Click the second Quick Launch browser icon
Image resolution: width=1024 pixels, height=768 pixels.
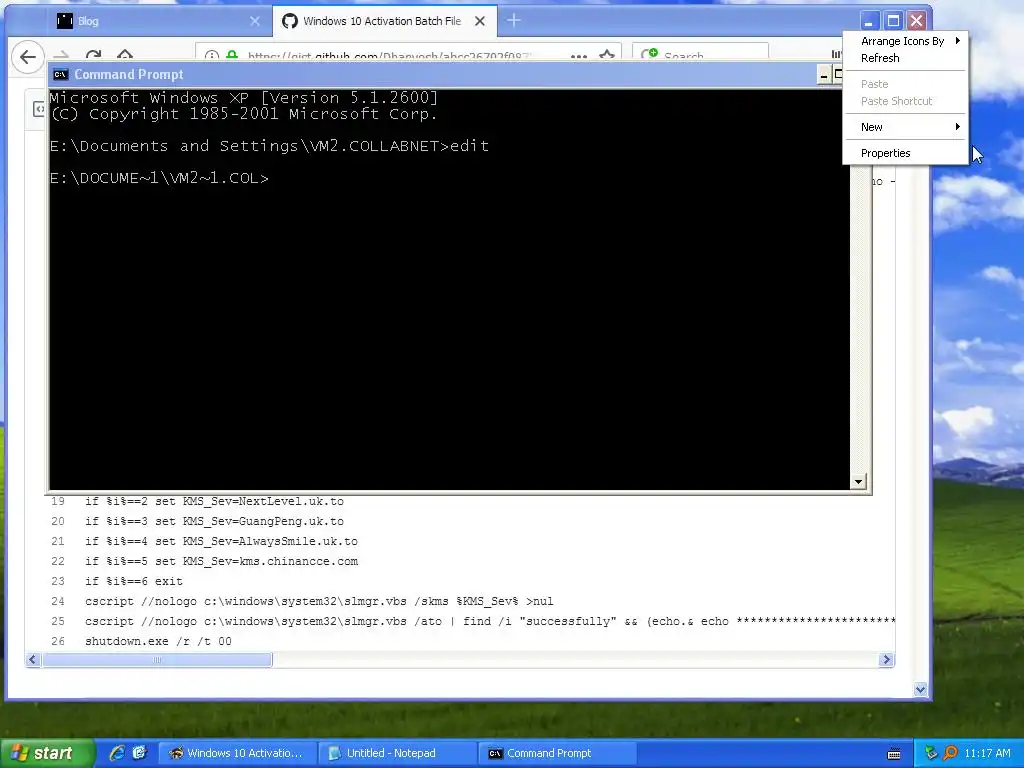point(140,753)
